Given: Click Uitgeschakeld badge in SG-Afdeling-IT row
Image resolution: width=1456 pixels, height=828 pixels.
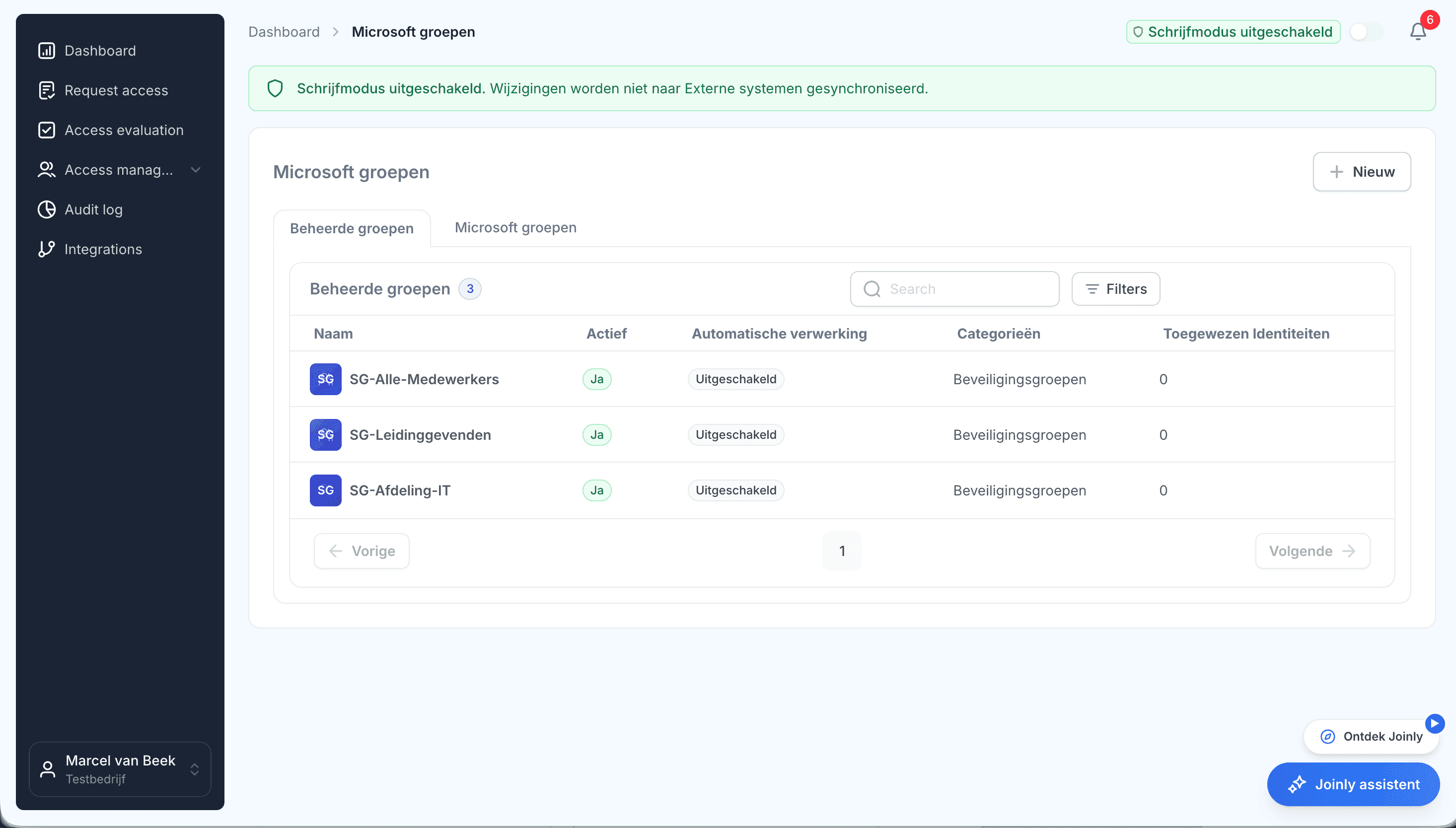Looking at the screenshot, I should (x=736, y=490).
